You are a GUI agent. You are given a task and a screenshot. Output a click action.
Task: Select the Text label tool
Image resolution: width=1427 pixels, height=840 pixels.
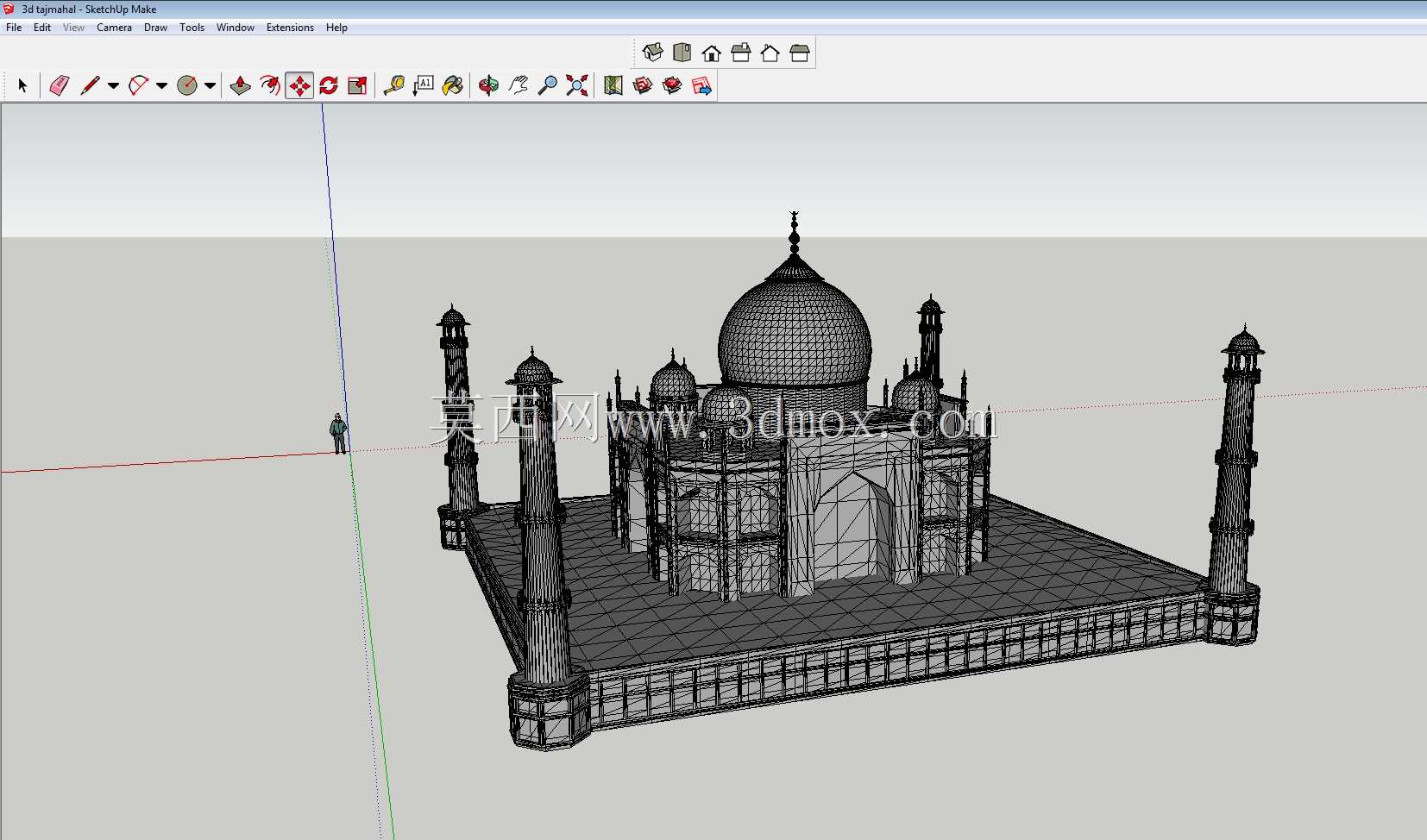point(424,85)
